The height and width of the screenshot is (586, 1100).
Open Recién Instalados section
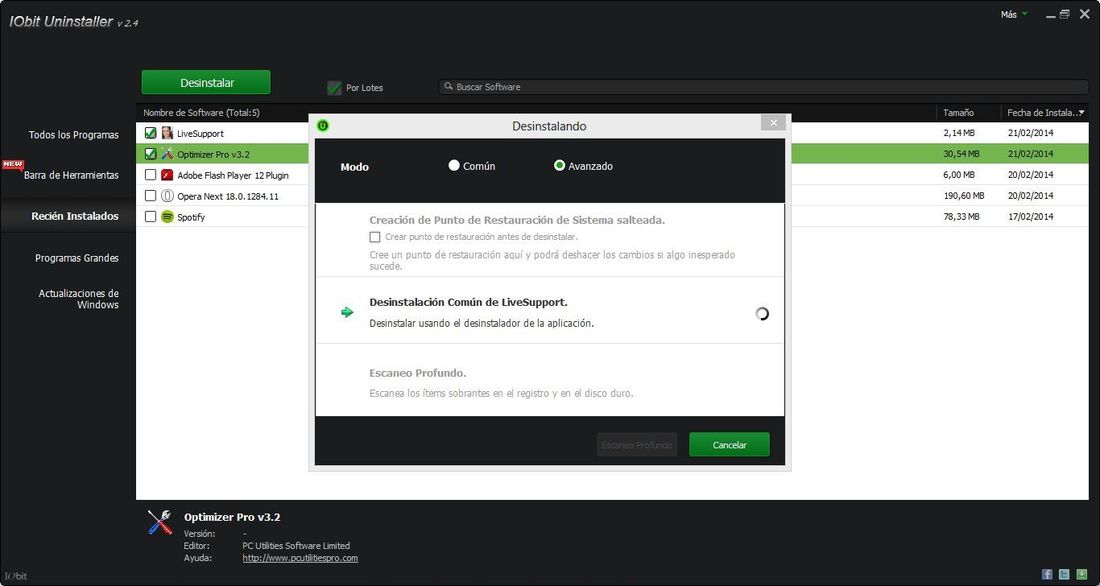[x=75, y=216]
